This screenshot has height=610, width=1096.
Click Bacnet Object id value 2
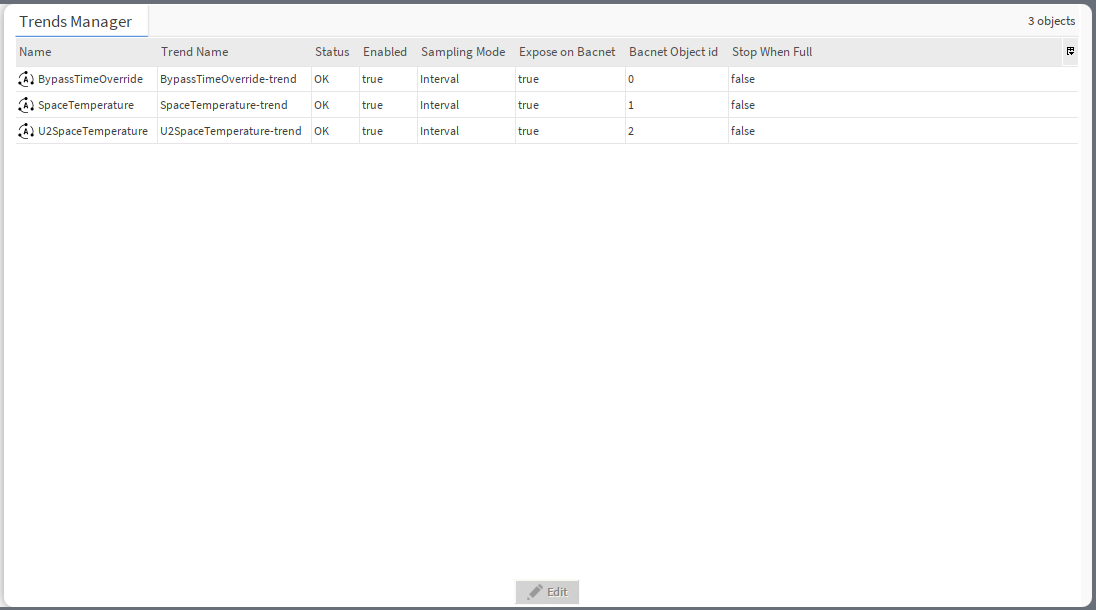click(x=631, y=131)
